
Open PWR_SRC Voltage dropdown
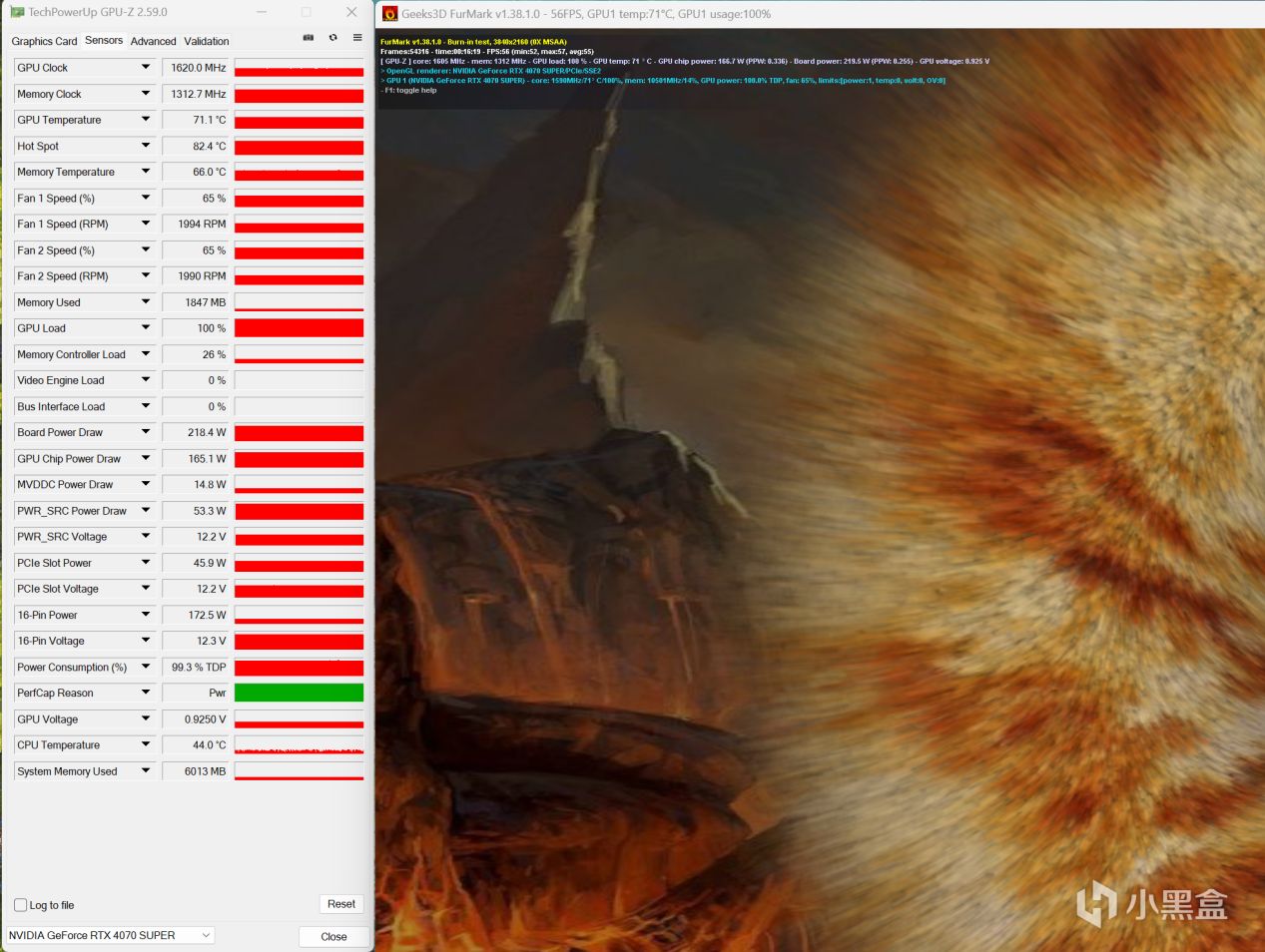[x=146, y=537]
